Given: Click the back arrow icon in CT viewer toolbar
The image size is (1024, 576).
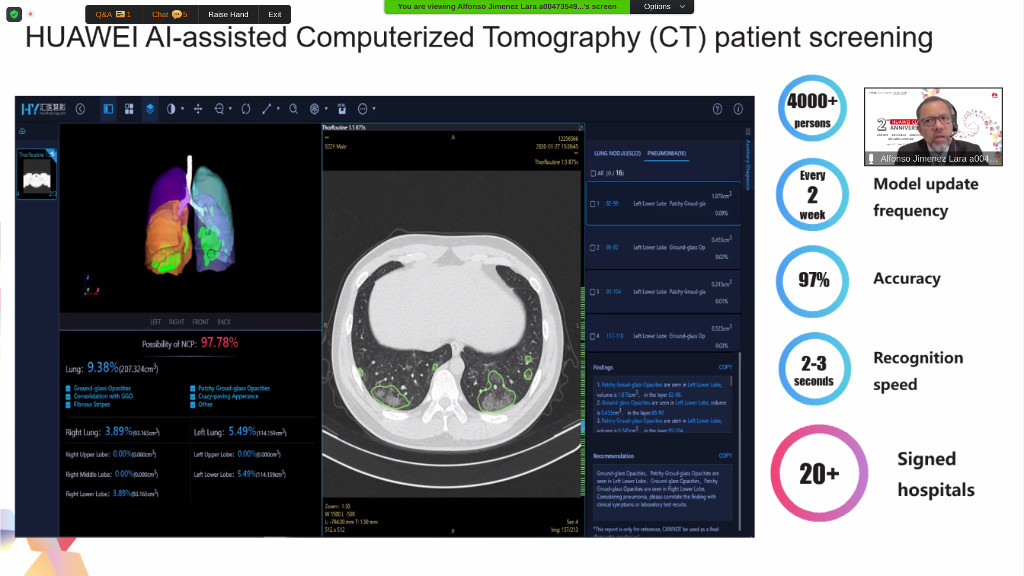Looking at the screenshot, I should coord(81,109).
